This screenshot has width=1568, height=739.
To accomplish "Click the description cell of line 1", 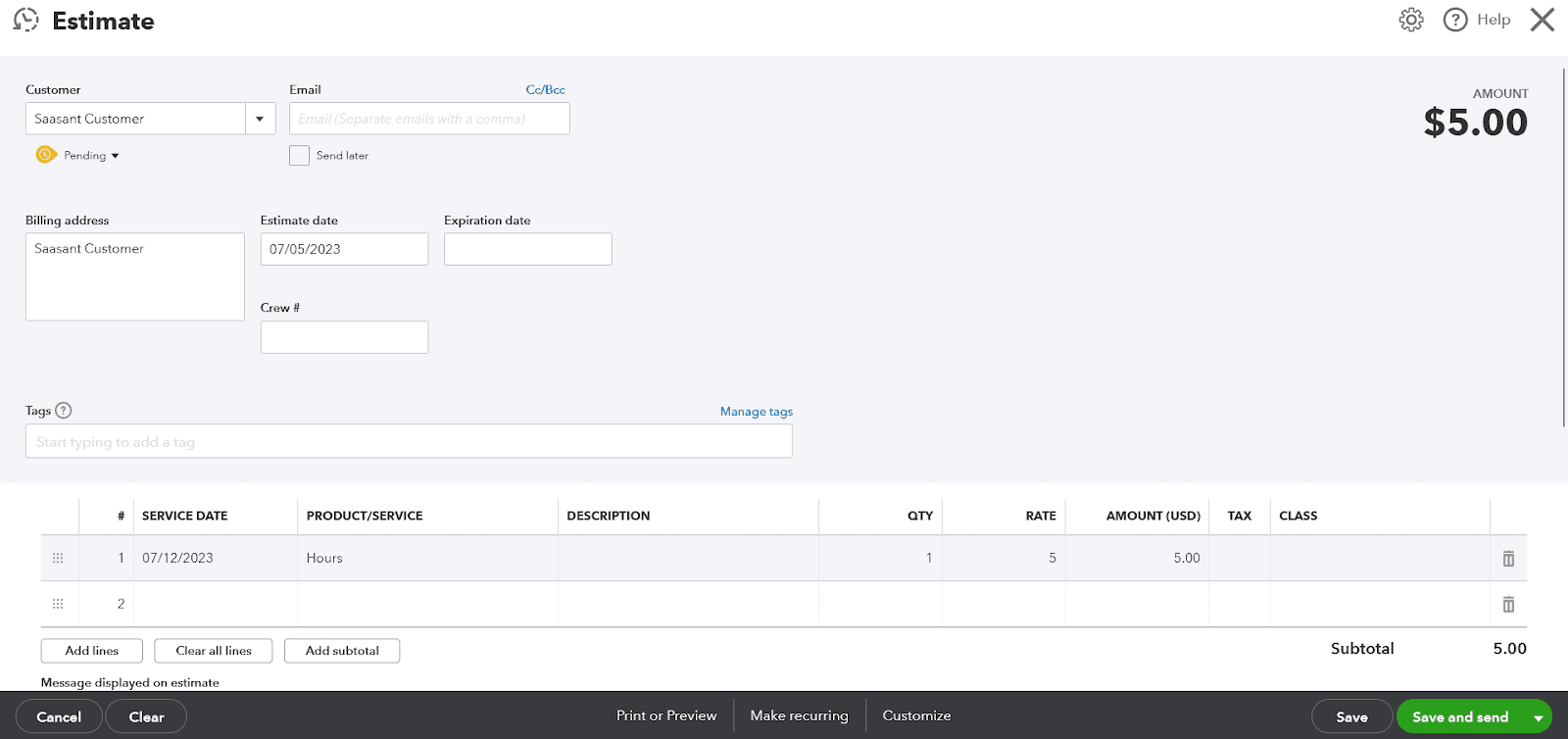I will 688,558.
